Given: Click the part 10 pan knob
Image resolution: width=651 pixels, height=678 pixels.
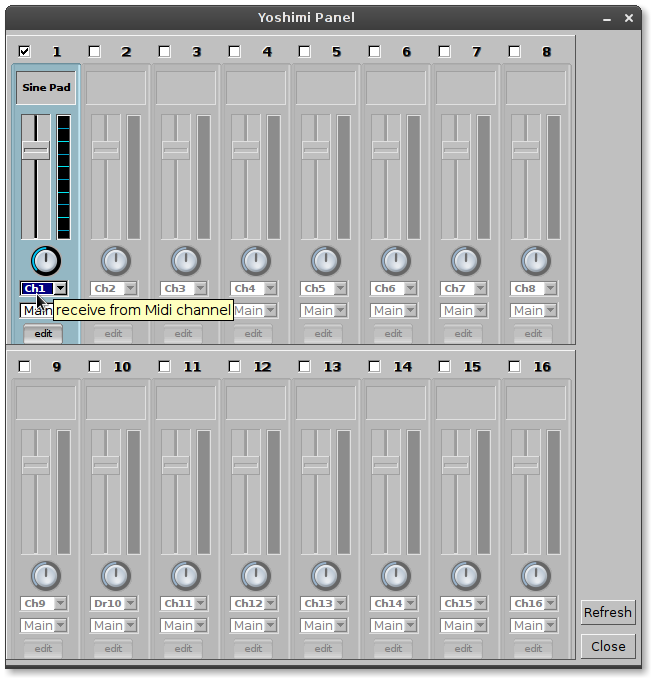Looking at the screenshot, I should click(116, 576).
